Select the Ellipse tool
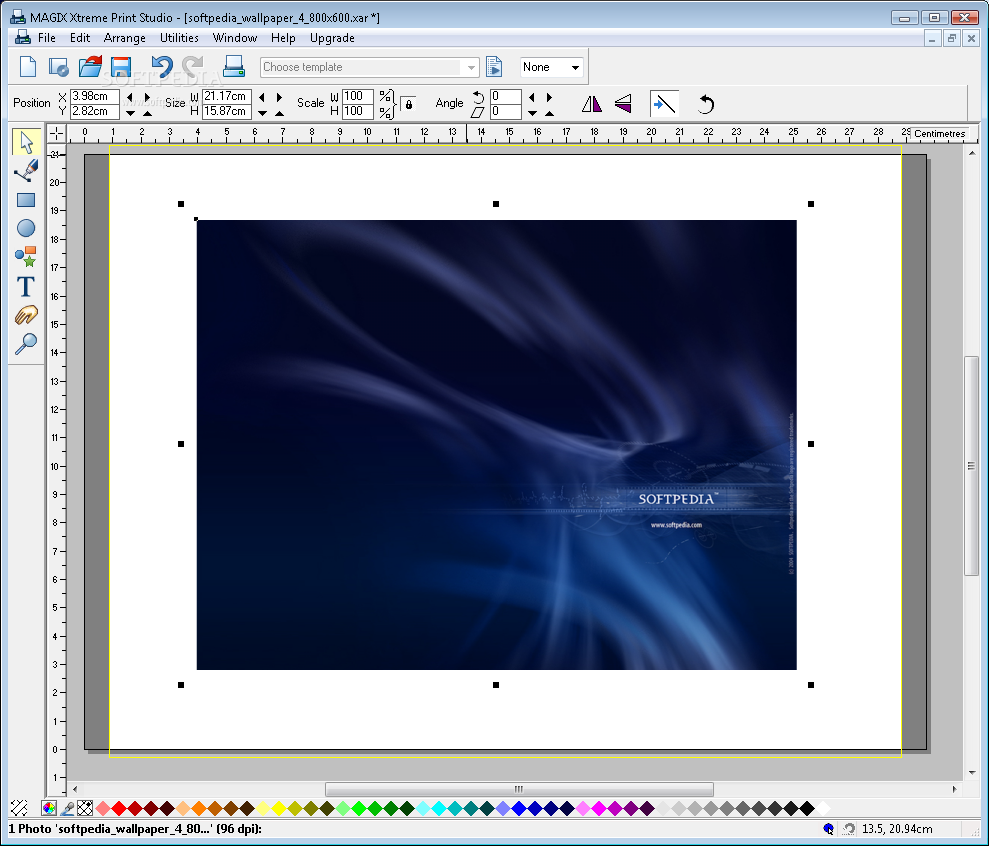Image resolution: width=989 pixels, height=846 pixels. (26, 228)
